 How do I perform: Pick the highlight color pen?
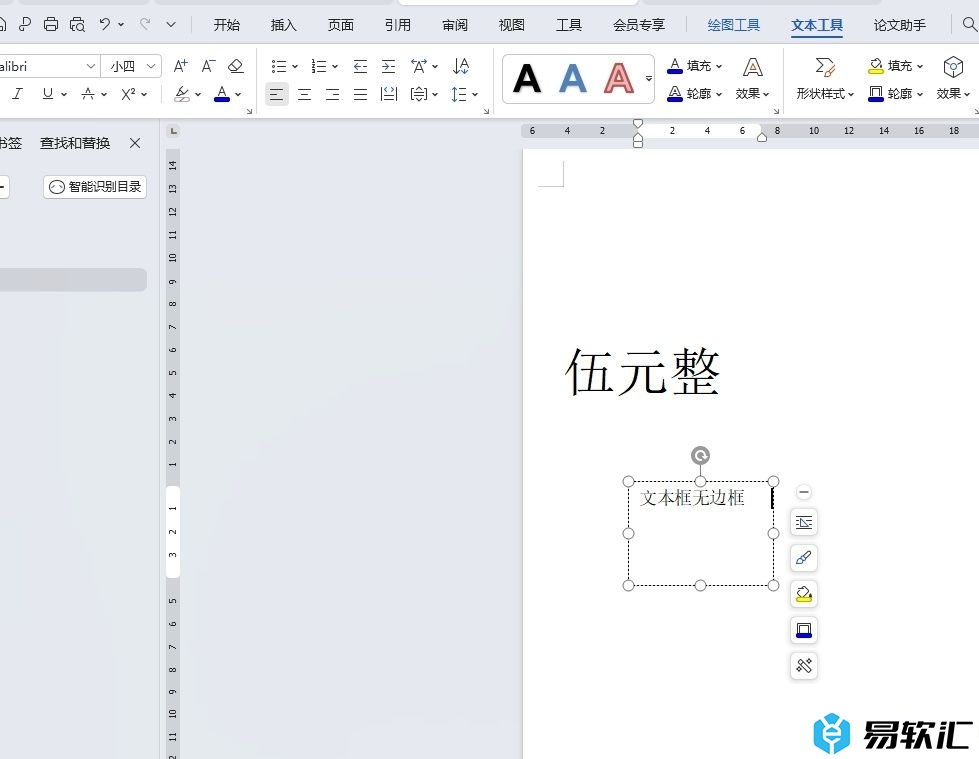pyautogui.click(x=182, y=94)
